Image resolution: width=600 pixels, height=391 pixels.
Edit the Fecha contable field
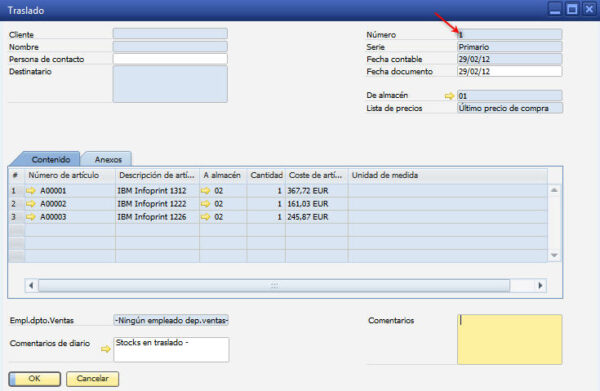(x=509, y=59)
